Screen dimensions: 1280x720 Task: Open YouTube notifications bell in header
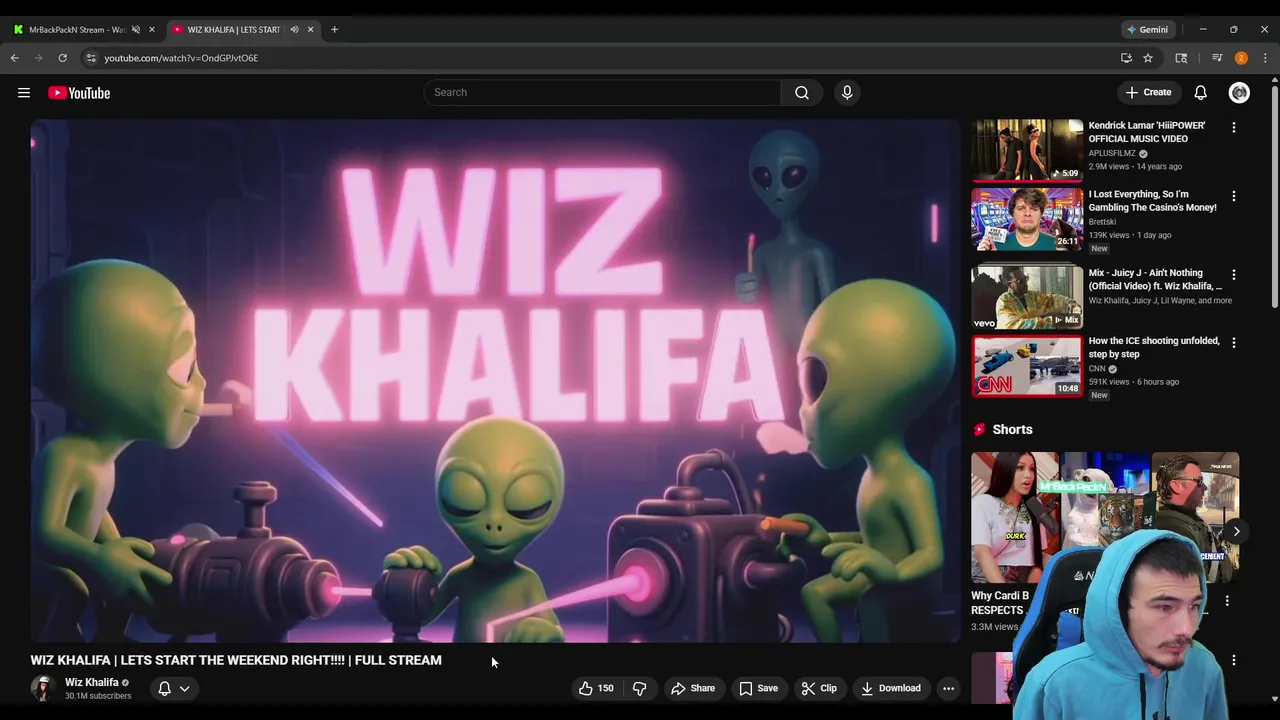tap(1201, 93)
